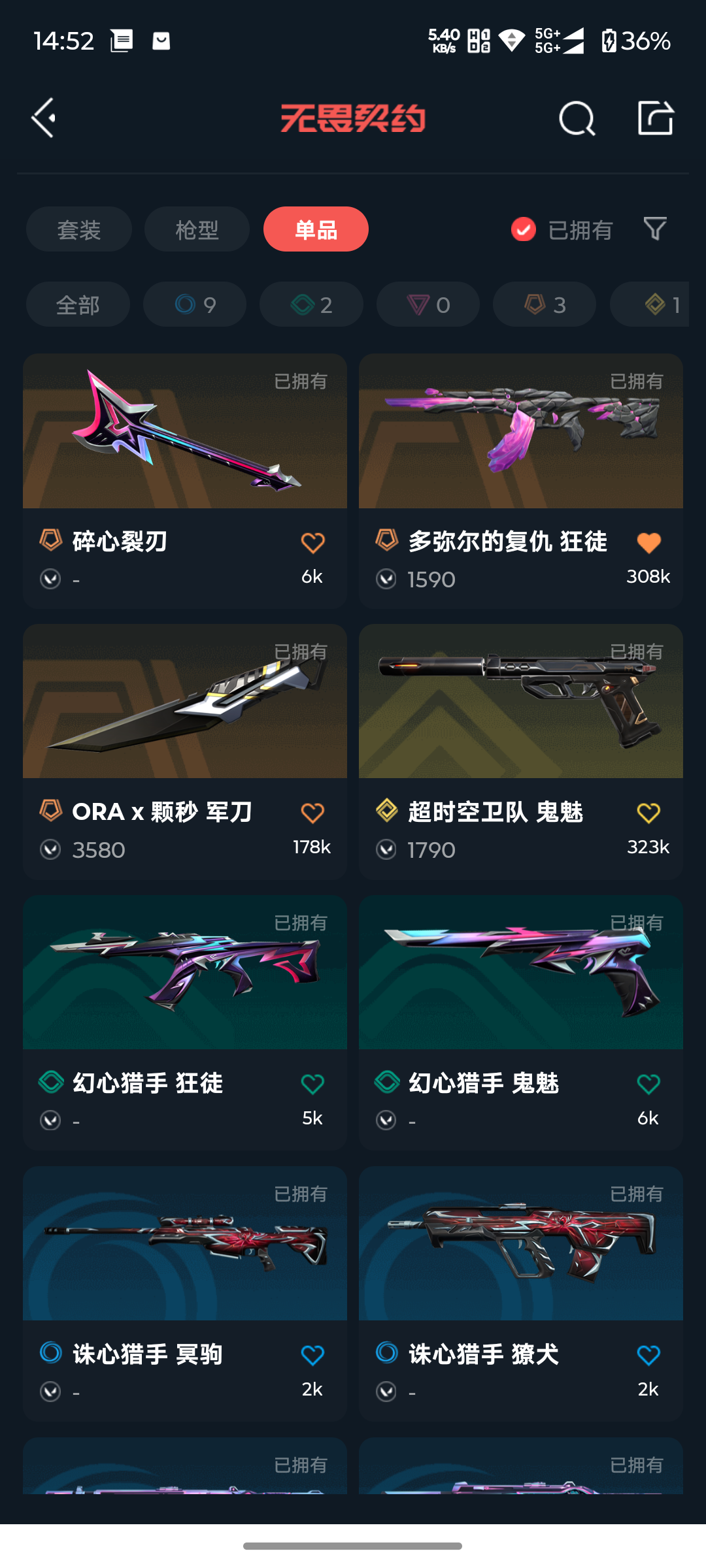This screenshot has height=1568, width=706.
Task: Tap the back arrow icon
Action: click(44, 118)
